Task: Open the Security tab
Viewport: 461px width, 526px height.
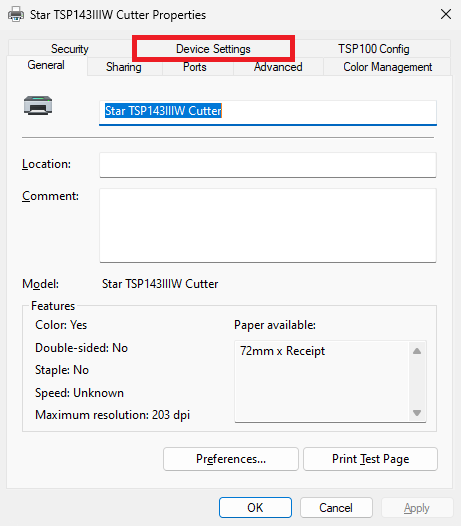Action: 70,49
